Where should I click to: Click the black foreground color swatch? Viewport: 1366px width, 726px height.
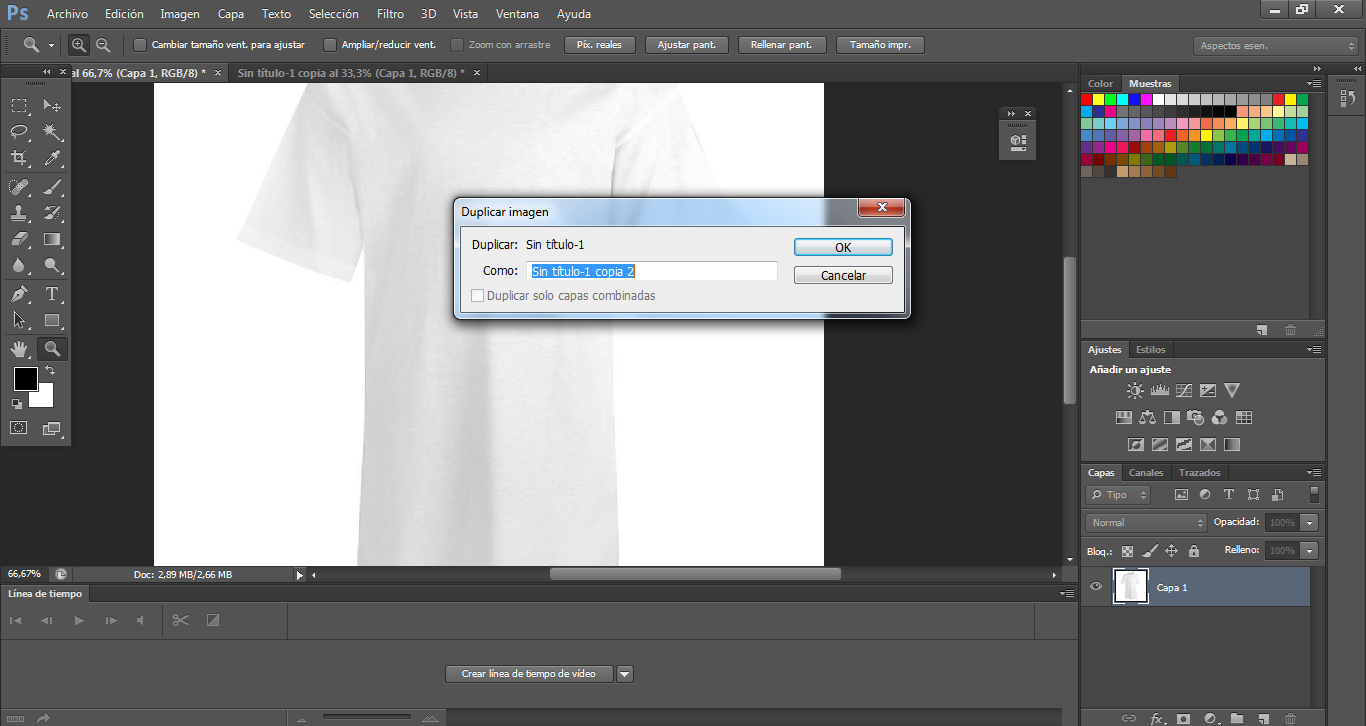(25, 379)
